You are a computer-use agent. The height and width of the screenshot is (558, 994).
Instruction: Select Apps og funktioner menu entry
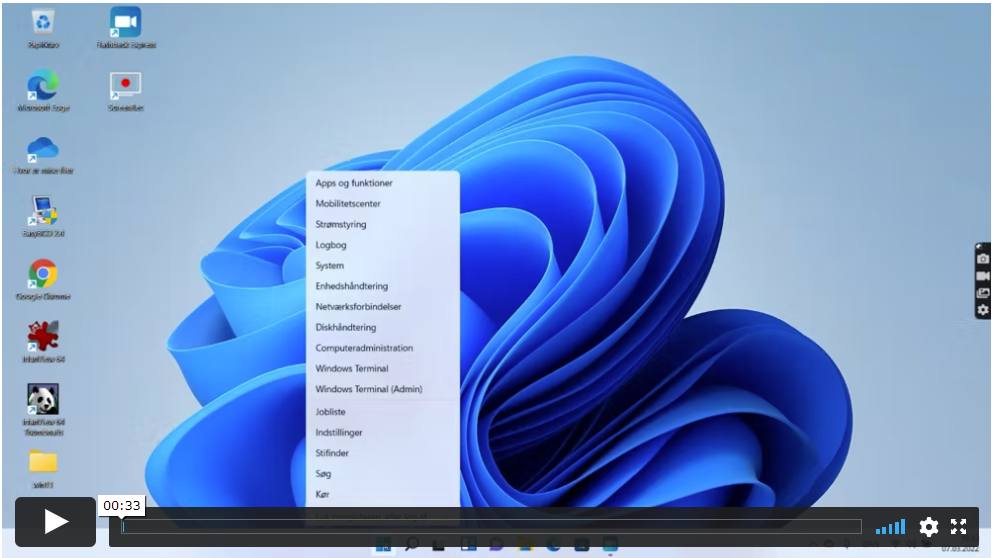tap(354, 183)
